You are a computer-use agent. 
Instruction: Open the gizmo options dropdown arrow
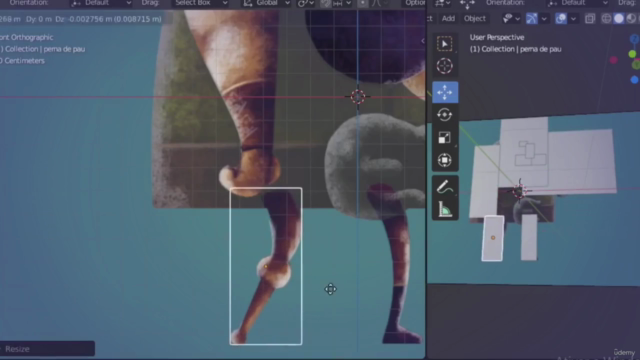coord(544,19)
